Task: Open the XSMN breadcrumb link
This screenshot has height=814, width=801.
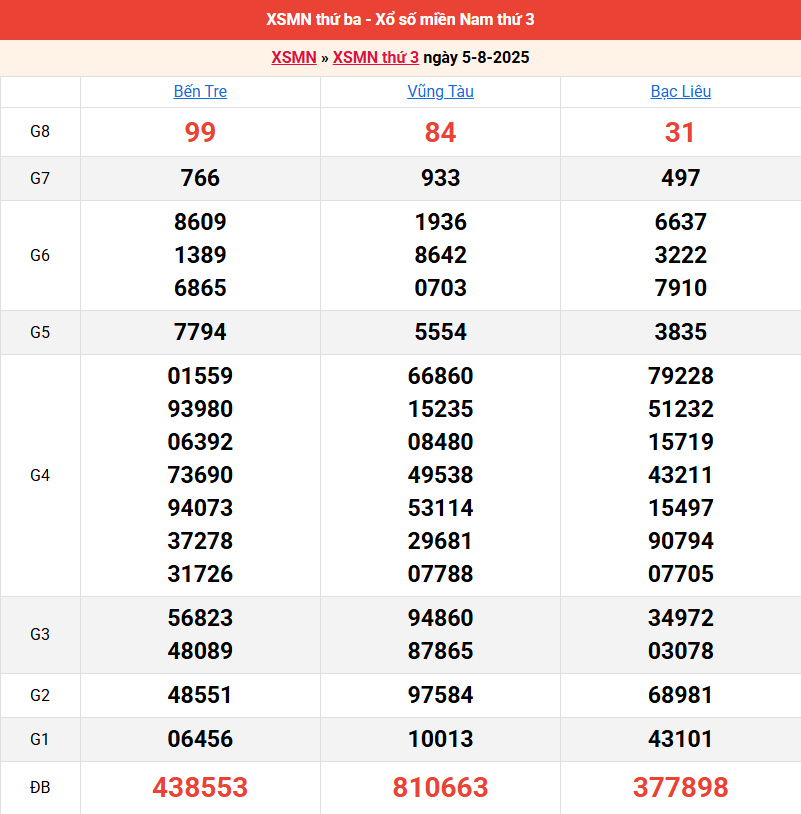Action: click(294, 57)
